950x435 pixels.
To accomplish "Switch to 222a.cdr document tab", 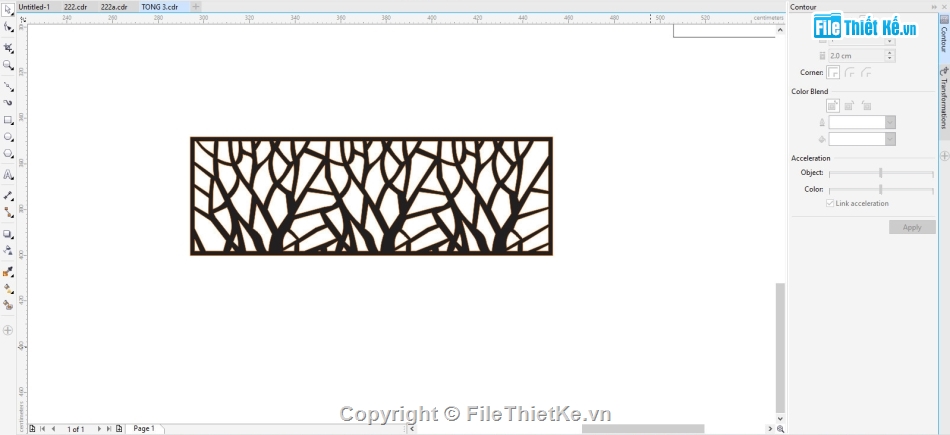I will click(114, 7).
